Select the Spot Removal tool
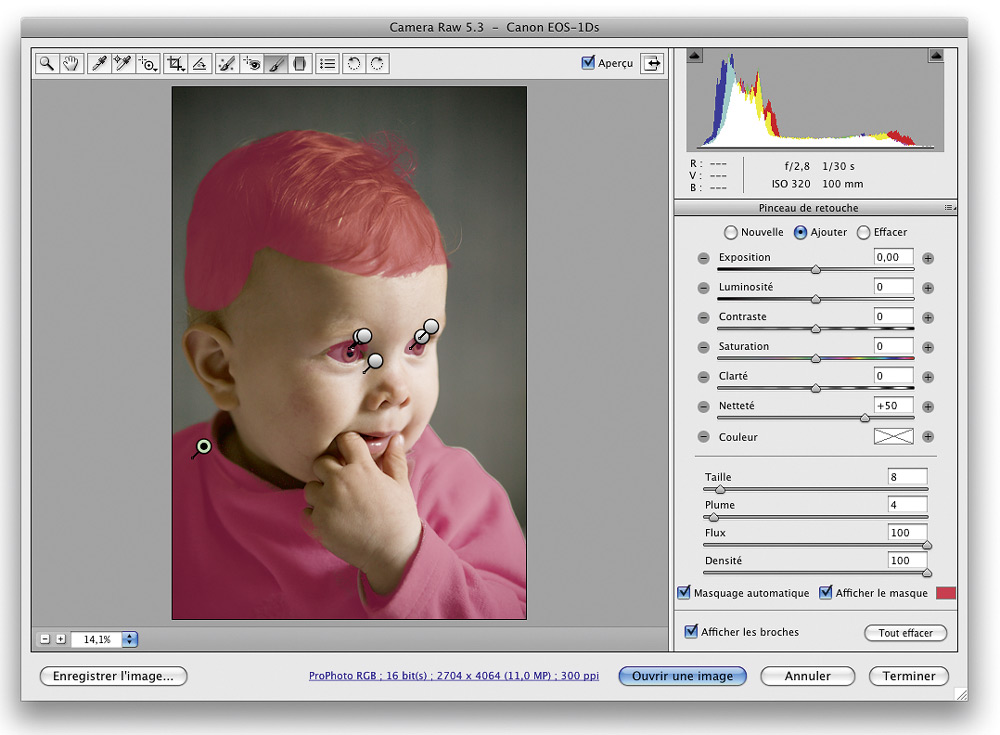The width and height of the screenshot is (1000, 735). point(226,63)
